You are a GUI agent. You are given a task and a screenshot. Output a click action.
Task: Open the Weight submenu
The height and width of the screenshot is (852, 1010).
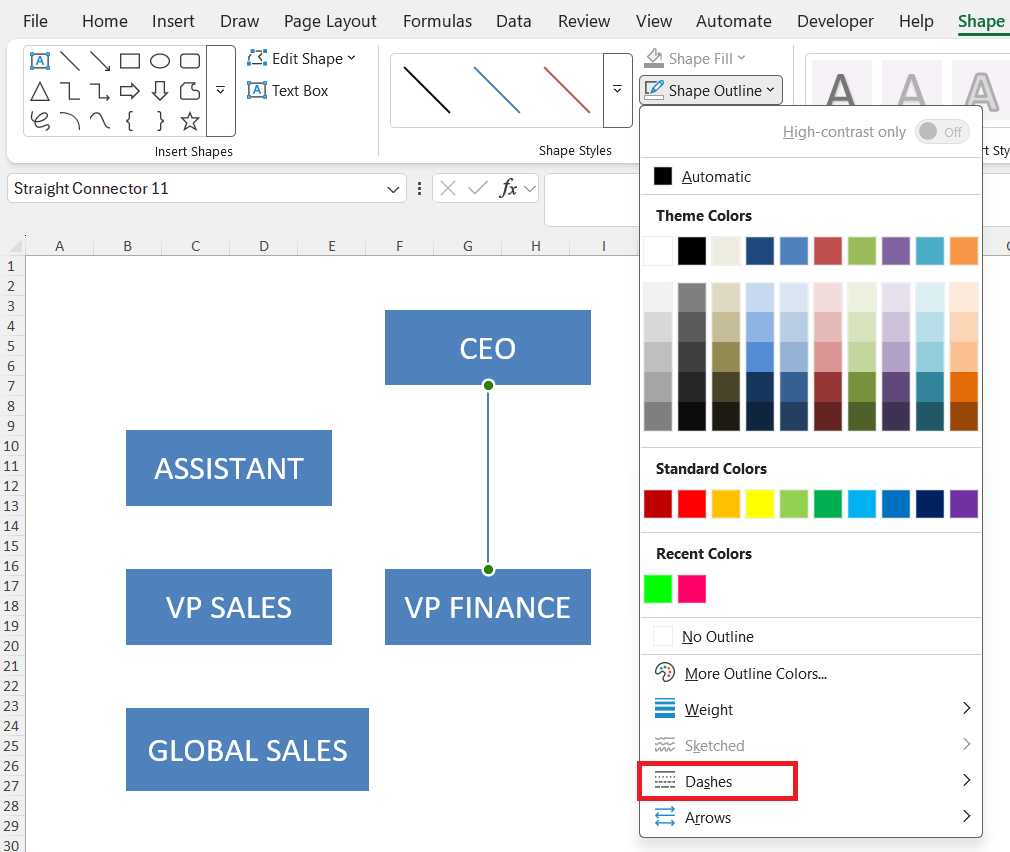tap(811, 709)
